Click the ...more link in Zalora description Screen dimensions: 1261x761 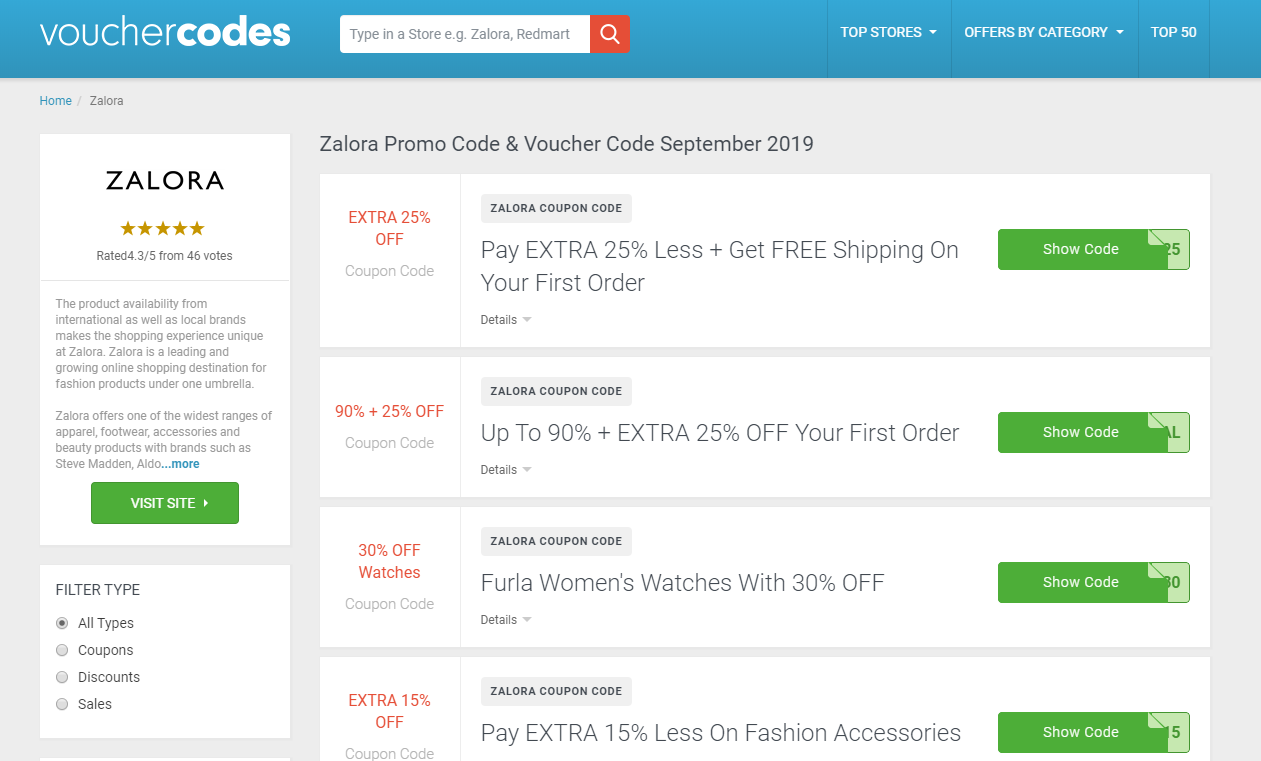point(181,464)
